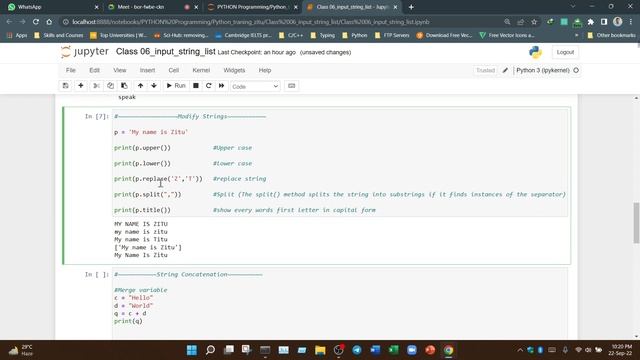The image size is (640, 360).
Task: Open the command palette keyboard icon
Action: [291, 86]
